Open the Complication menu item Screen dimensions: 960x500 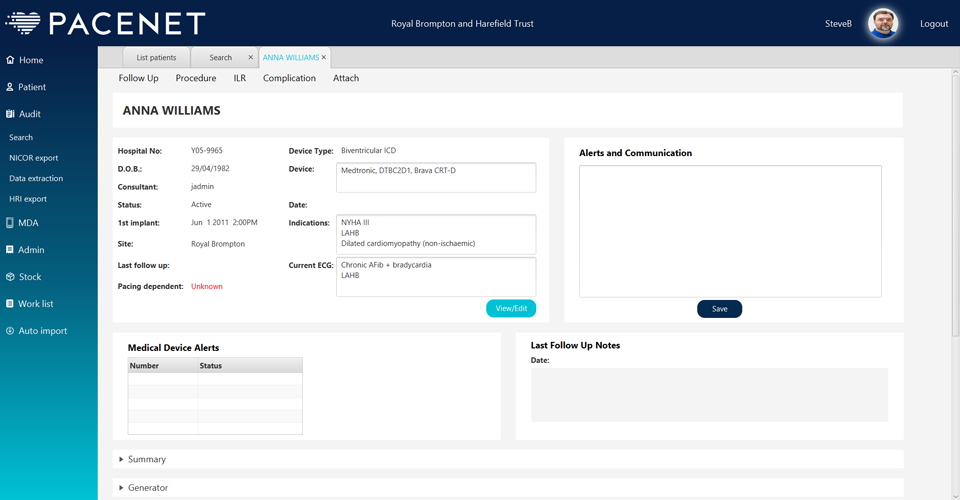[289, 78]
